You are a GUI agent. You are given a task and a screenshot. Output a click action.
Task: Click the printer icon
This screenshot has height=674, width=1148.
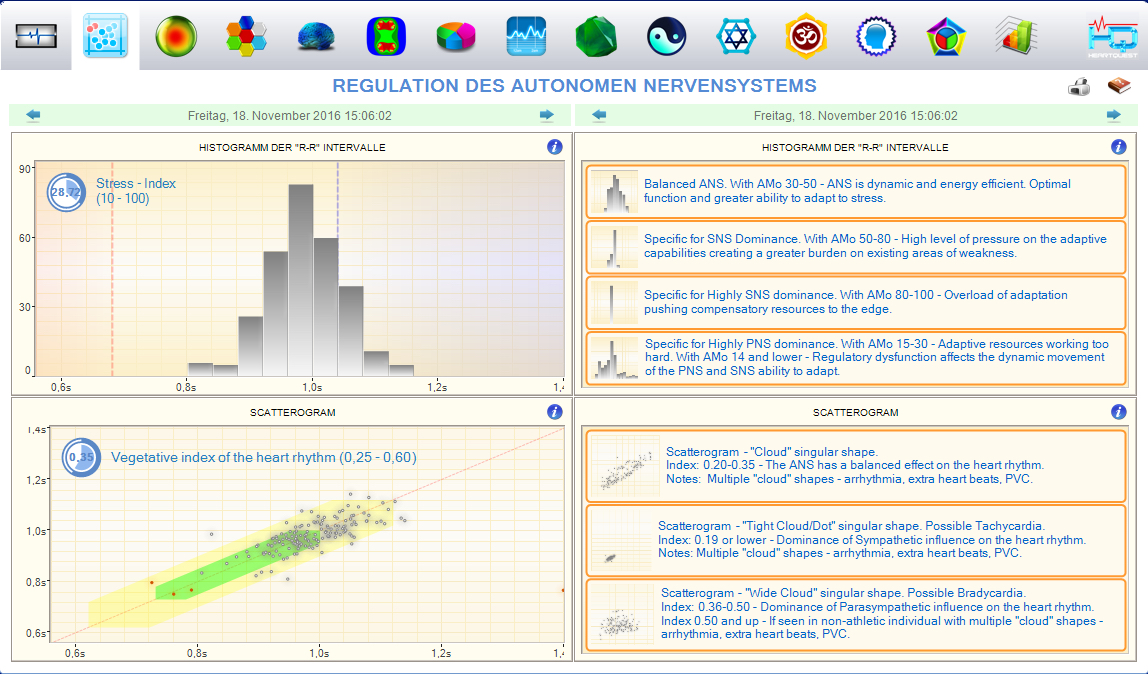click(x=1079, y=88)
